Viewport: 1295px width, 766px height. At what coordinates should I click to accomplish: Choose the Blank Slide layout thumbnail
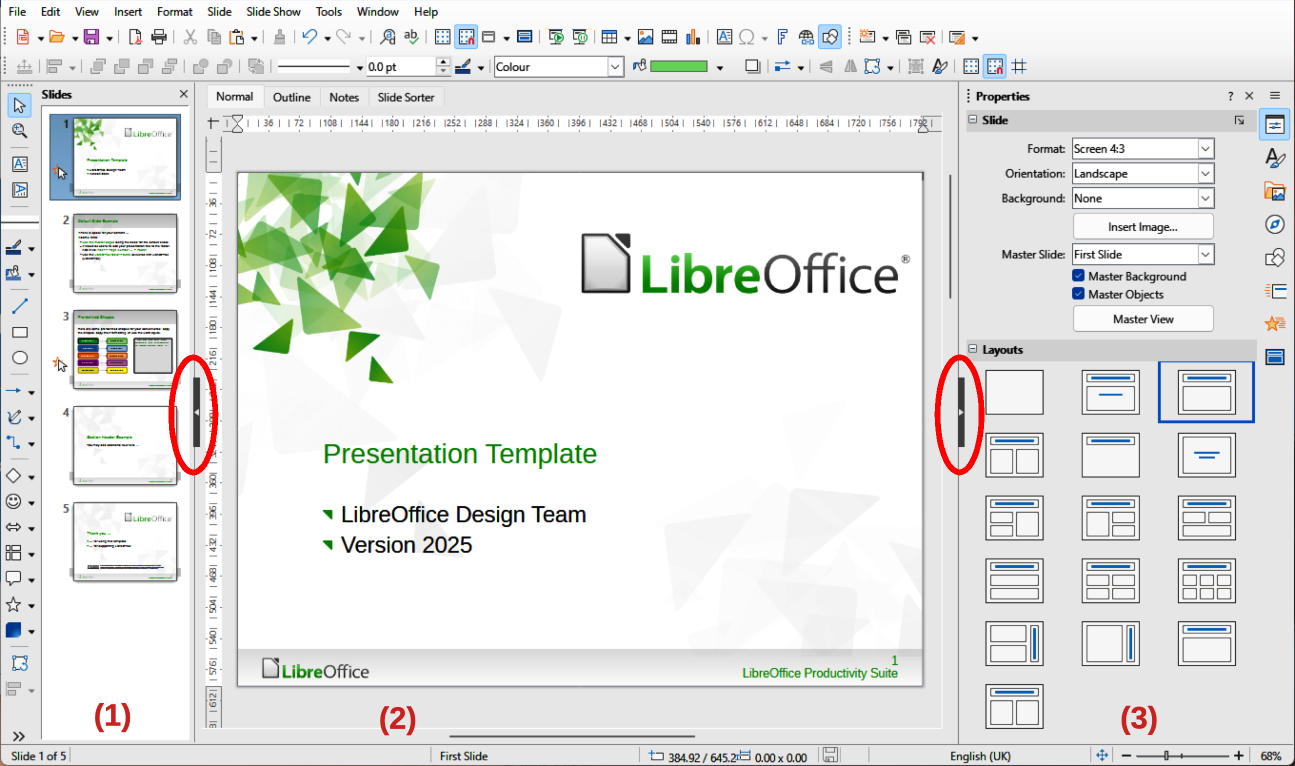pyautogui.click(x=1014, y=392)
